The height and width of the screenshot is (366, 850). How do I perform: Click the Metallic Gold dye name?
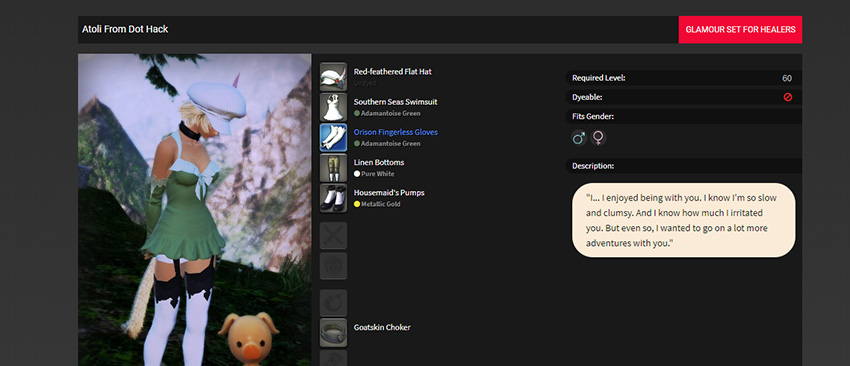pyautogui.click(x=381, y=204)
